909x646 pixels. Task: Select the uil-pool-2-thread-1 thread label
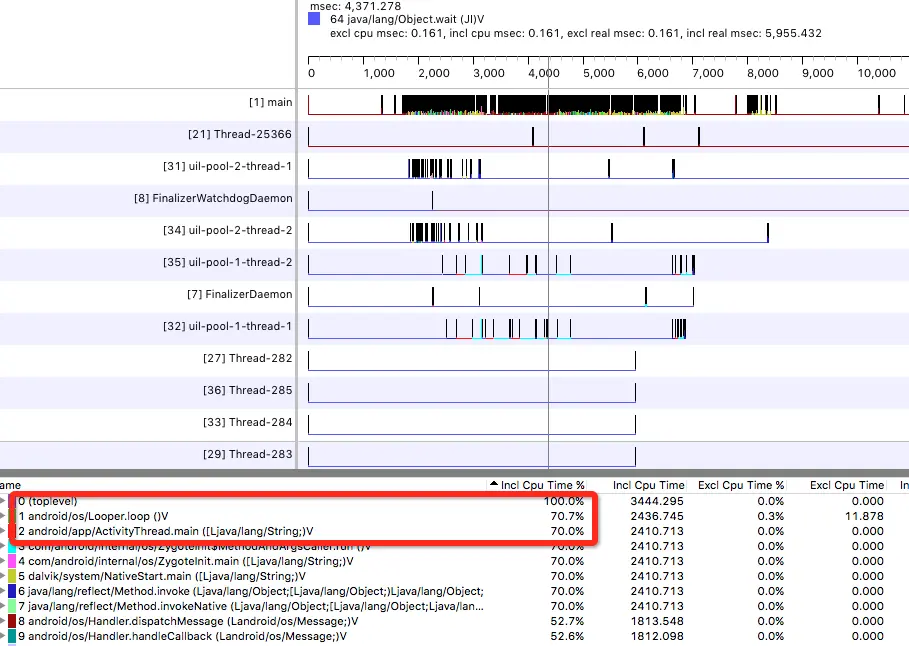[227, 166]
